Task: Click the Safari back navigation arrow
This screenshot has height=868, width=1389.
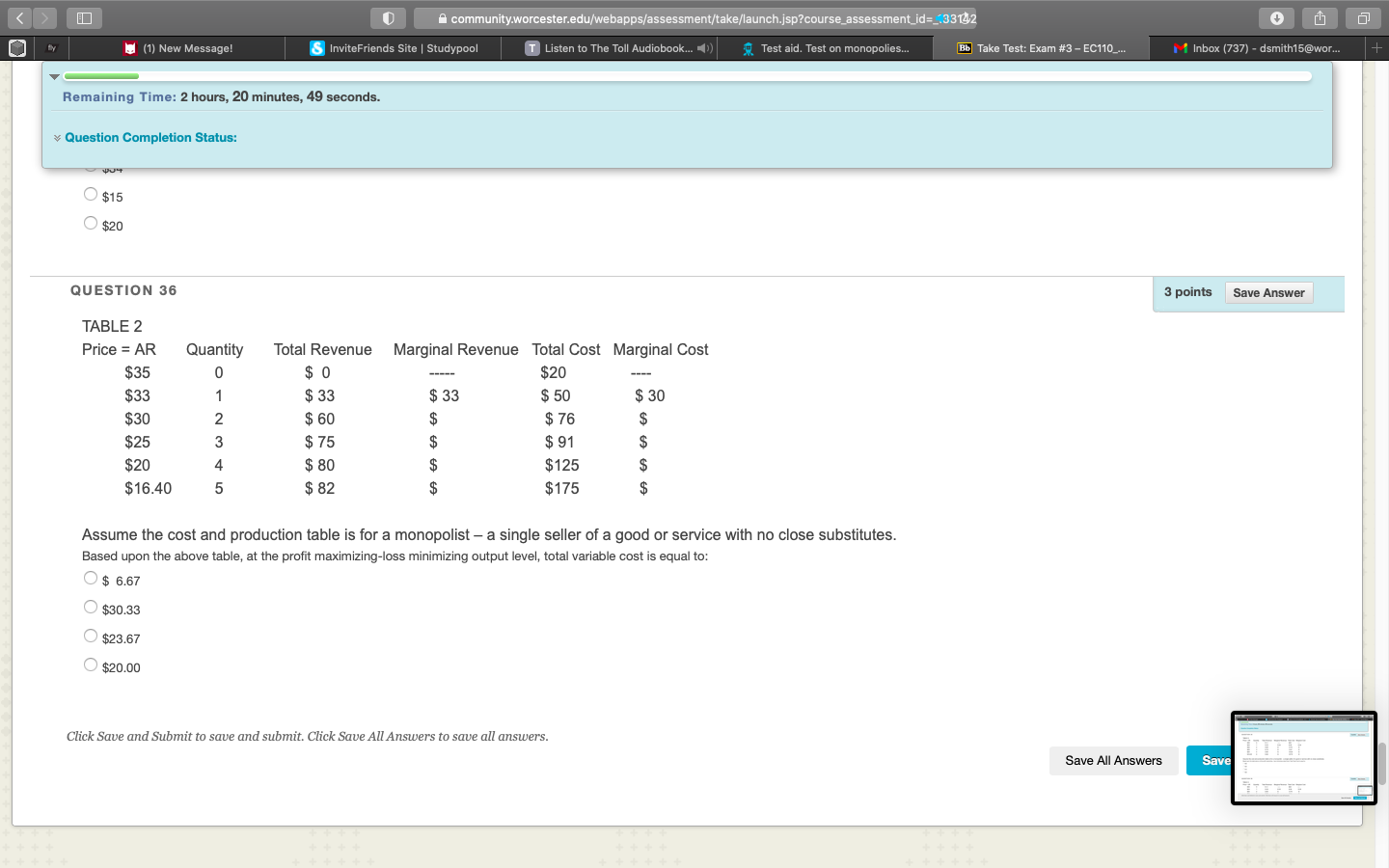Action: pyautogui.click(x=19, y=18)
